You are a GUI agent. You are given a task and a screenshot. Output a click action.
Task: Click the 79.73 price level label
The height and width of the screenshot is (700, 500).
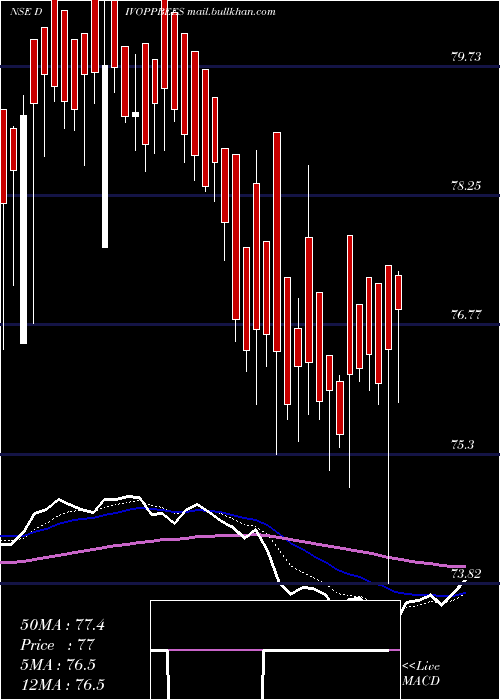466,57
